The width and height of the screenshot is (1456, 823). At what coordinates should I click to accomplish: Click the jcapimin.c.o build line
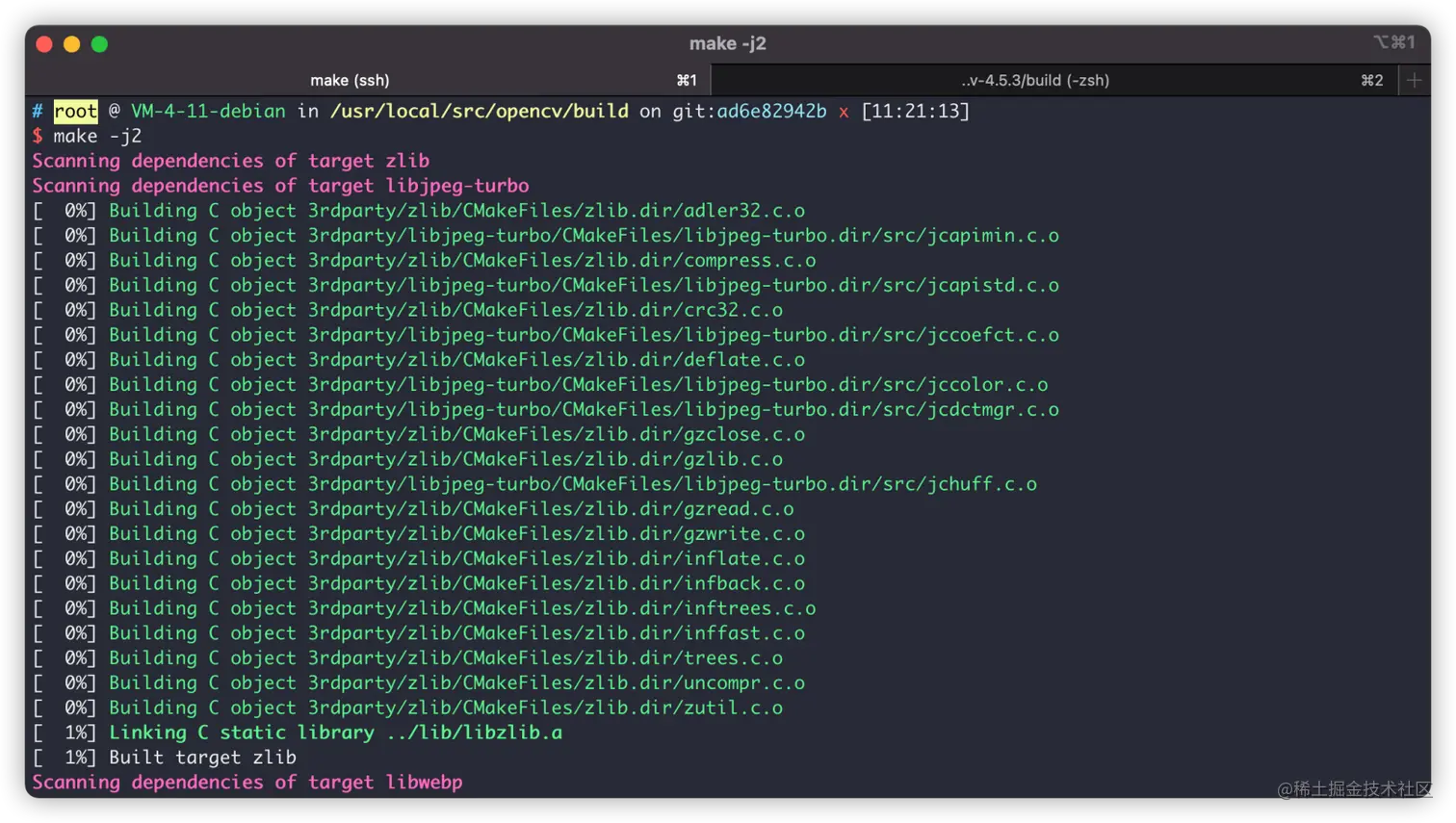[546, 236]
